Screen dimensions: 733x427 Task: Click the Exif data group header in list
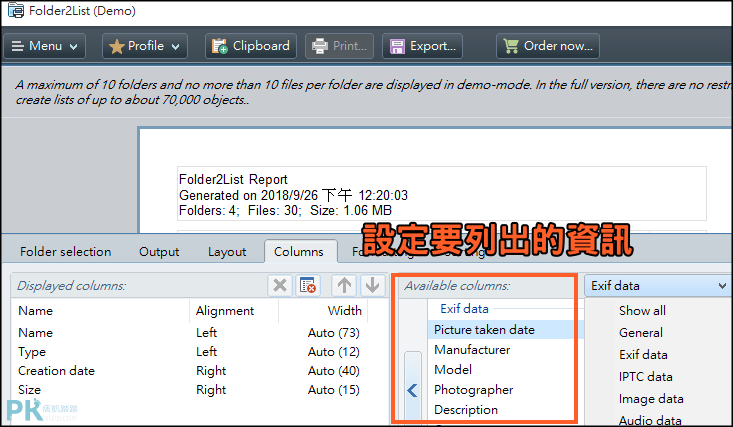pyautogui.click(x=464, y=309)
